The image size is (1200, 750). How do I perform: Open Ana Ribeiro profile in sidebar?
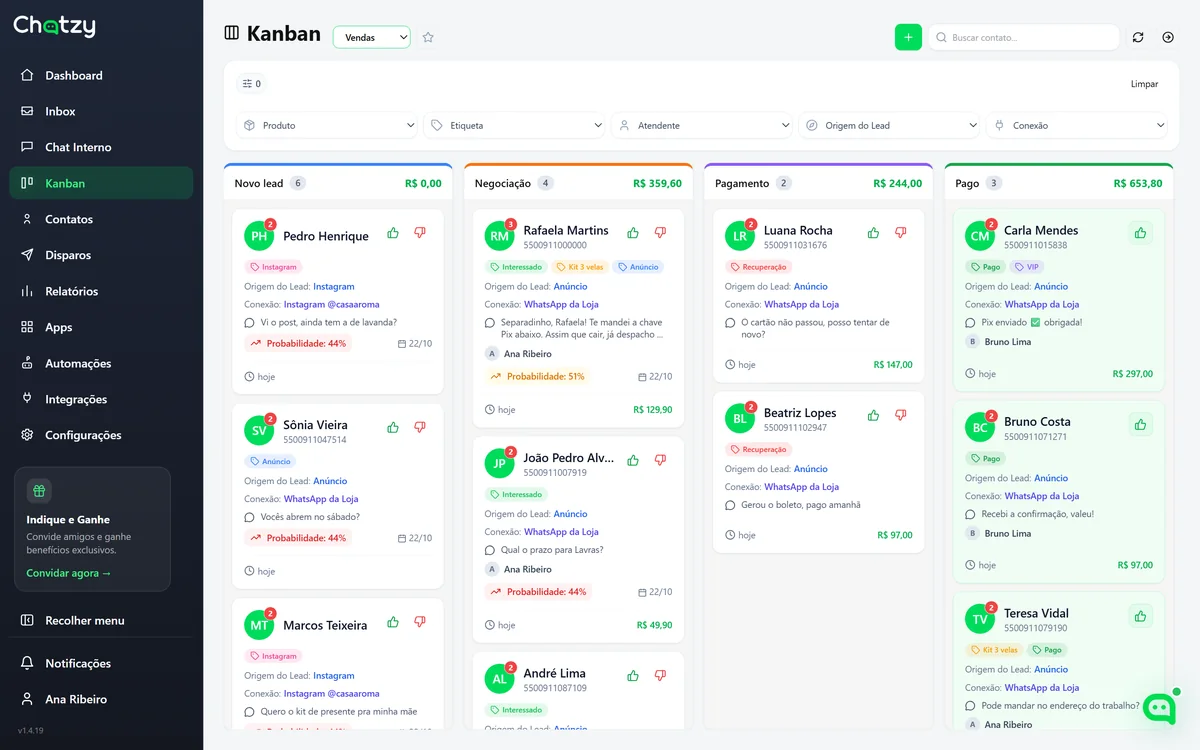point(101,699)
